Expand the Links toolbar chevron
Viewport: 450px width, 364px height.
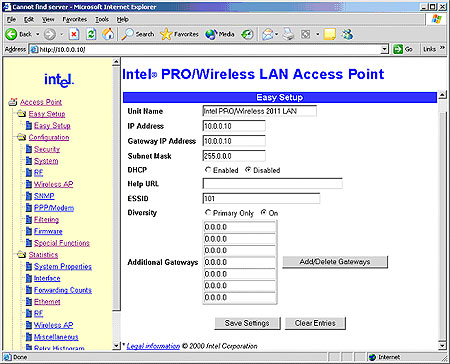click(x=442, y=49)
